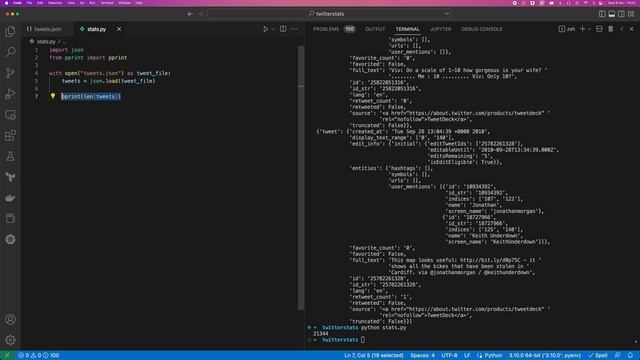Viewport: 640px width, 360px height.
Task: Click the Accounts icon in activity bar
Action: tap(10, 319)
